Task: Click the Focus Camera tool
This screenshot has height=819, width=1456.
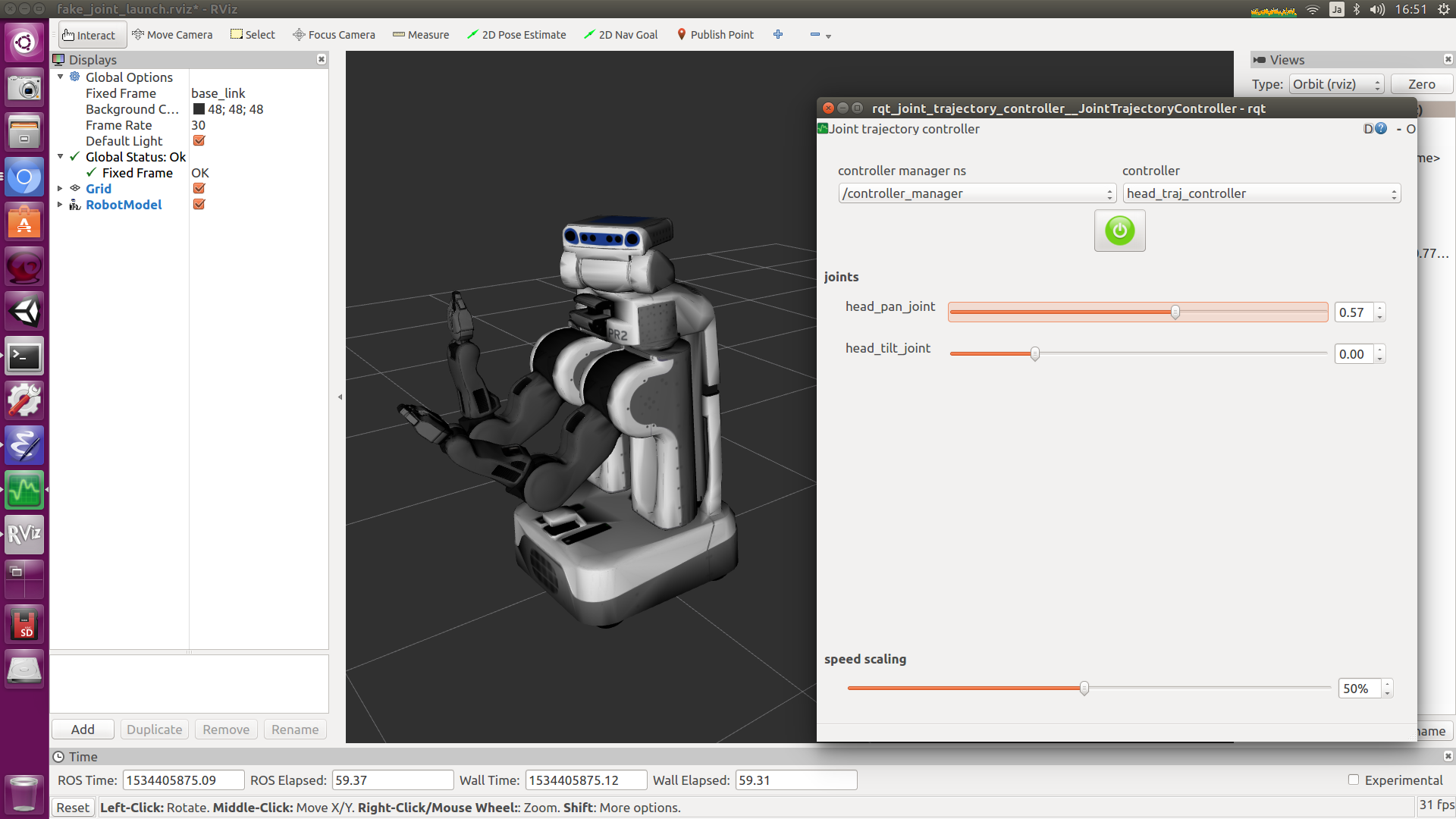Action: pyautogui.click(x=334, y=35)
